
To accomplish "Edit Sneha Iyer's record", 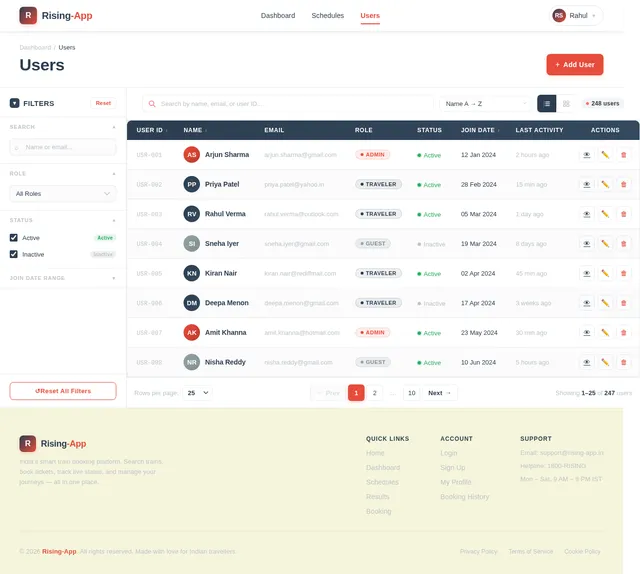I will point(605,244).
